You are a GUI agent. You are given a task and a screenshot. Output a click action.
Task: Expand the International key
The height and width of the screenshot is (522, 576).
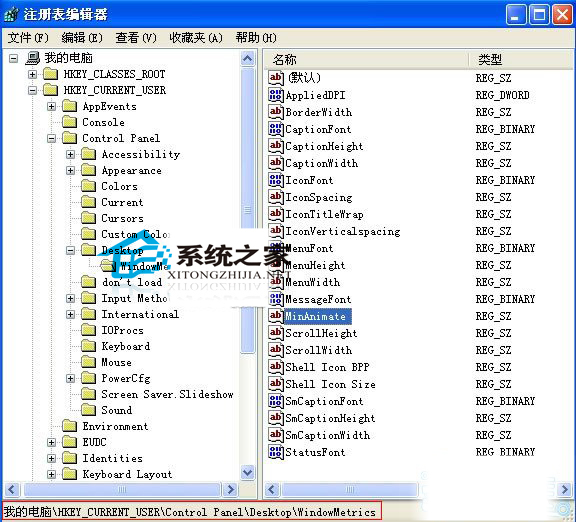(71, 314)
